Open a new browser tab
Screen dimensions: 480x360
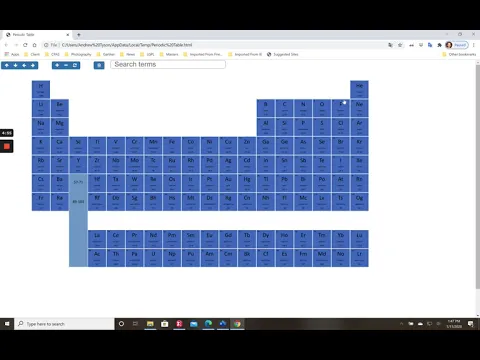79,34
